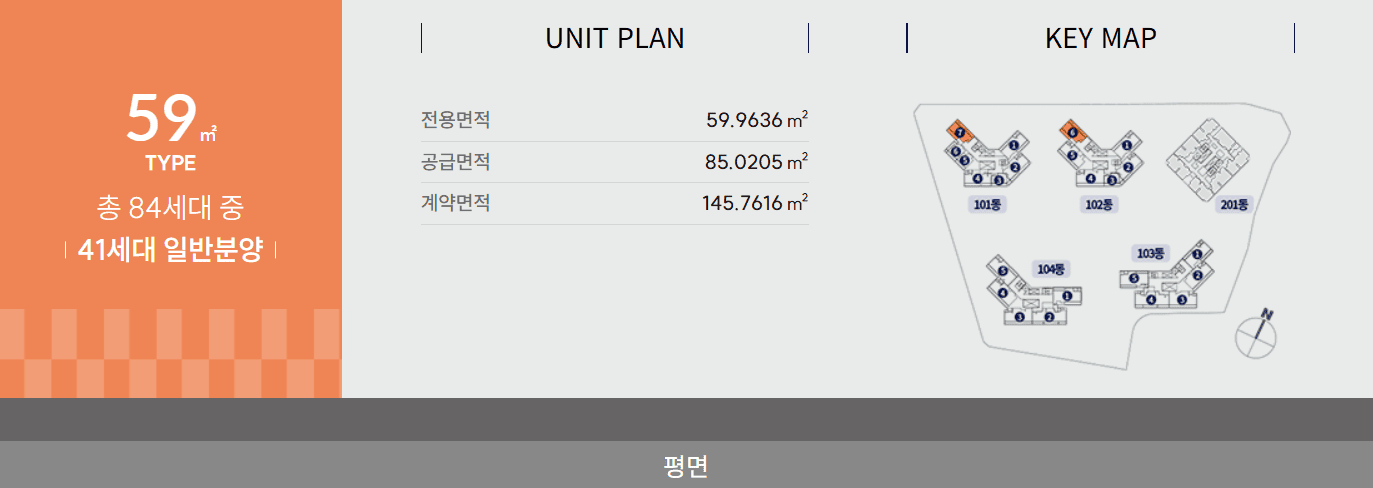Screen dimensions: 1373x488
Task: Click the UNIT PLAN heading
Action: click(615, 38)
